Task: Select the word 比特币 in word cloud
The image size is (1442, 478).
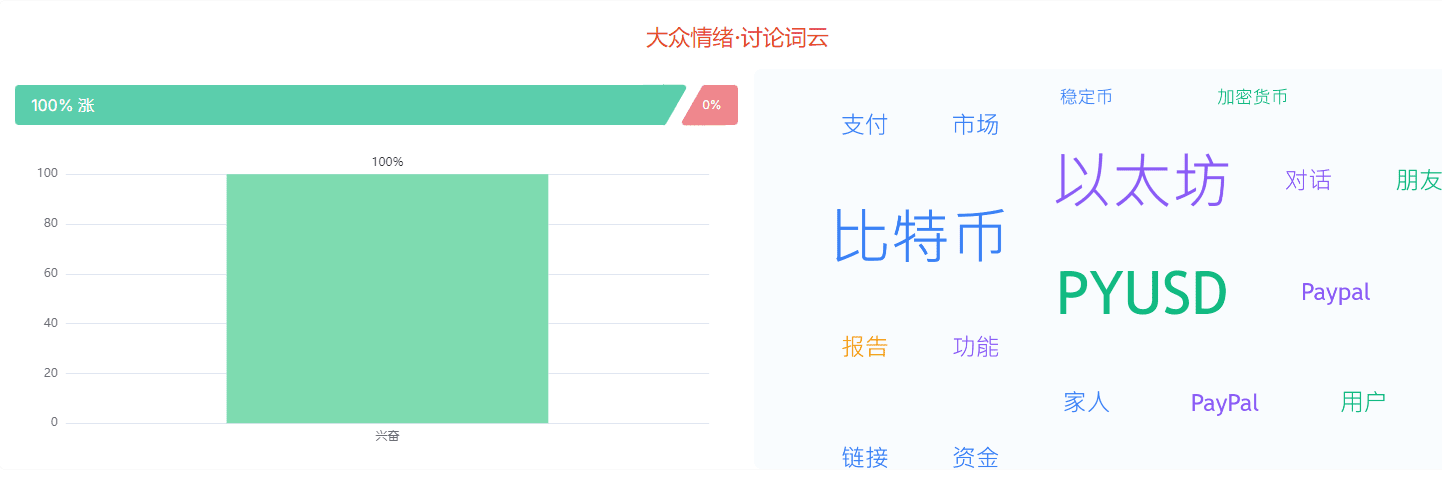Action: (919, 236)
